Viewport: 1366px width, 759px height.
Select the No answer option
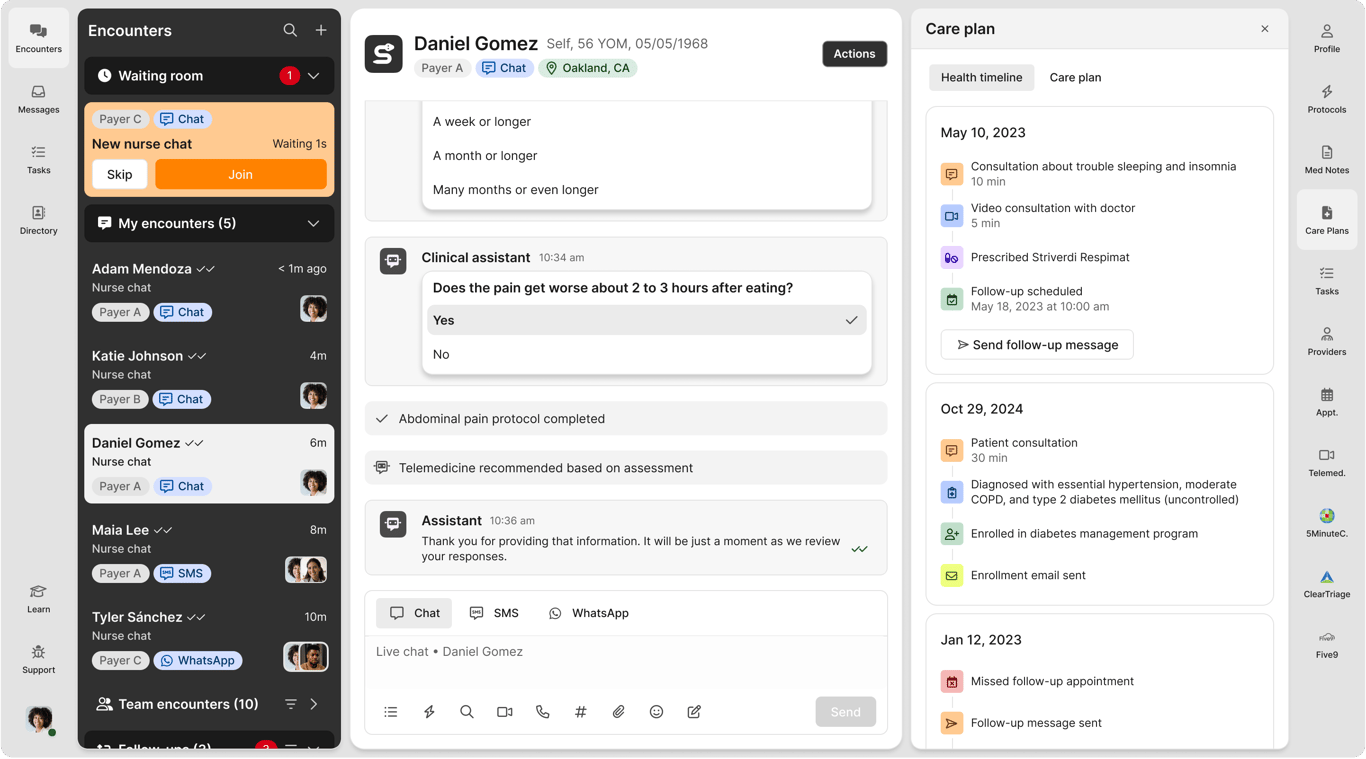646,354
